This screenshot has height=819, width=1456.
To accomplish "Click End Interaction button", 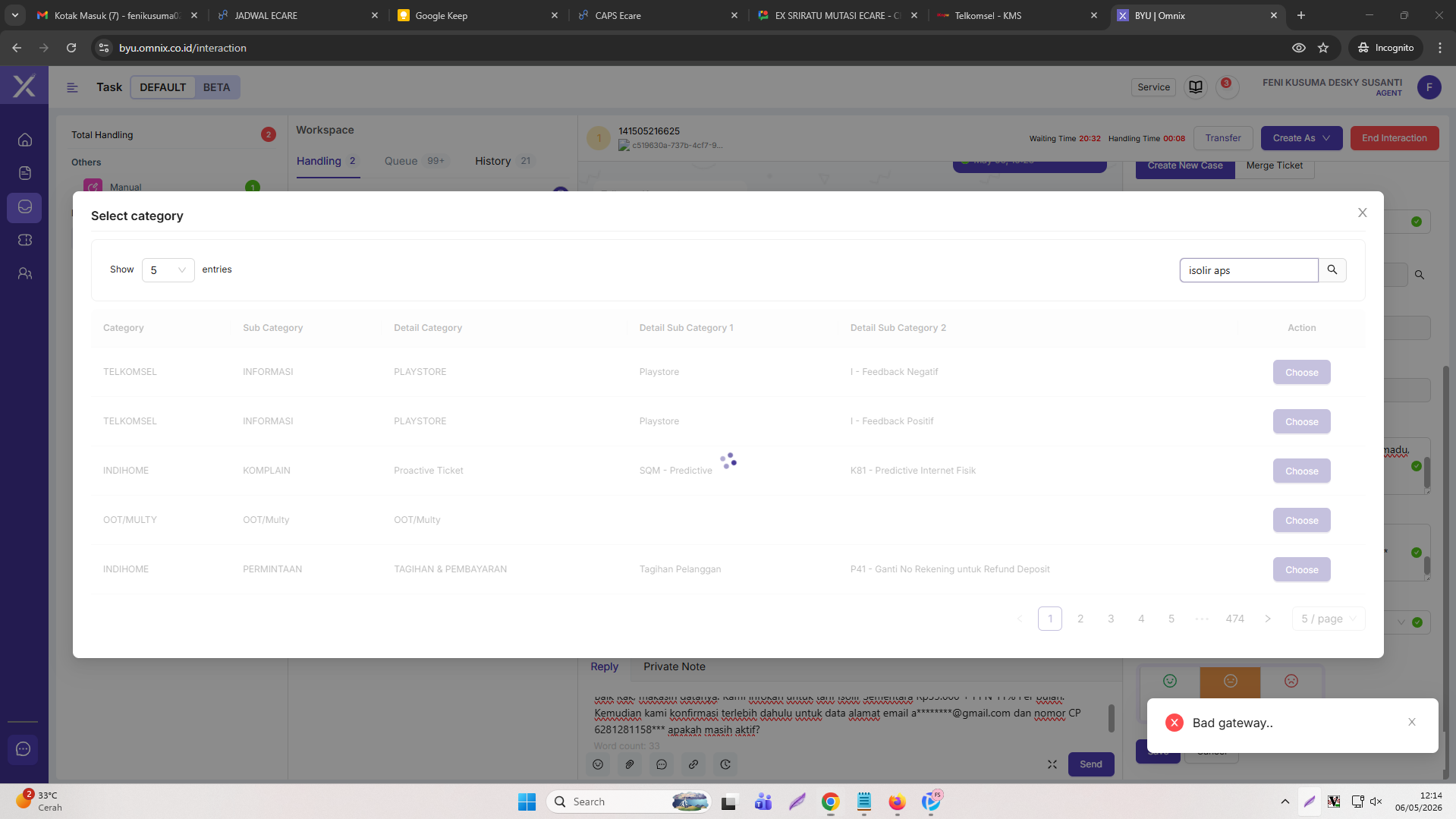I will [x=1395, y=138].
